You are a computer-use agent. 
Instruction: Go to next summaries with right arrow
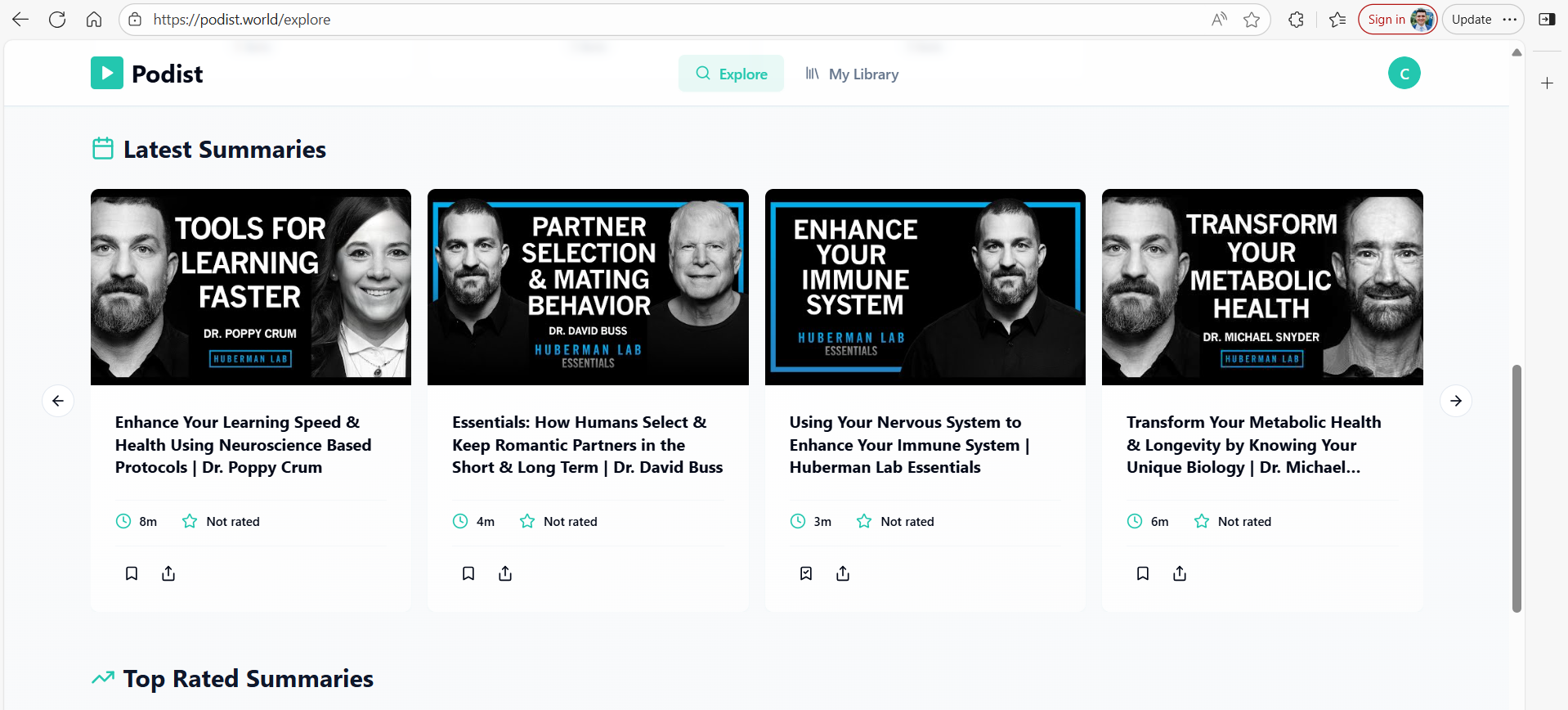pyautogui.click(x=1455, y=401)
